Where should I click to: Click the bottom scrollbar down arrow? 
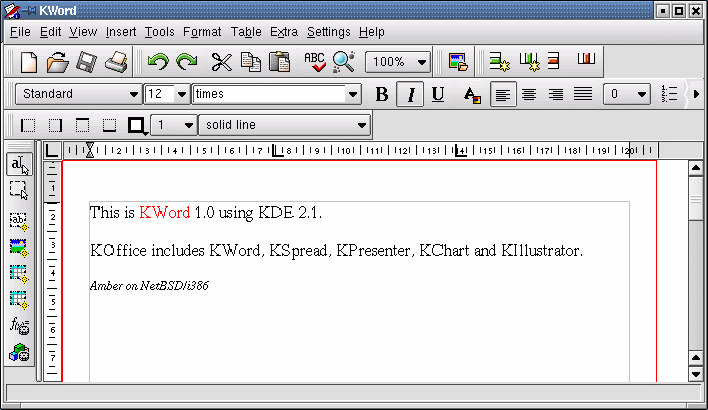[x=696, y=374]
